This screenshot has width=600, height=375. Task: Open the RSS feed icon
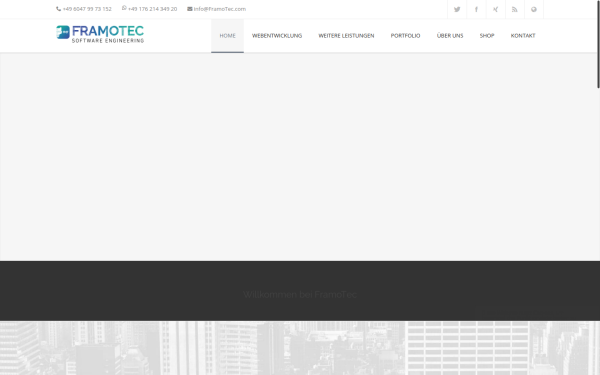point(514,9)
